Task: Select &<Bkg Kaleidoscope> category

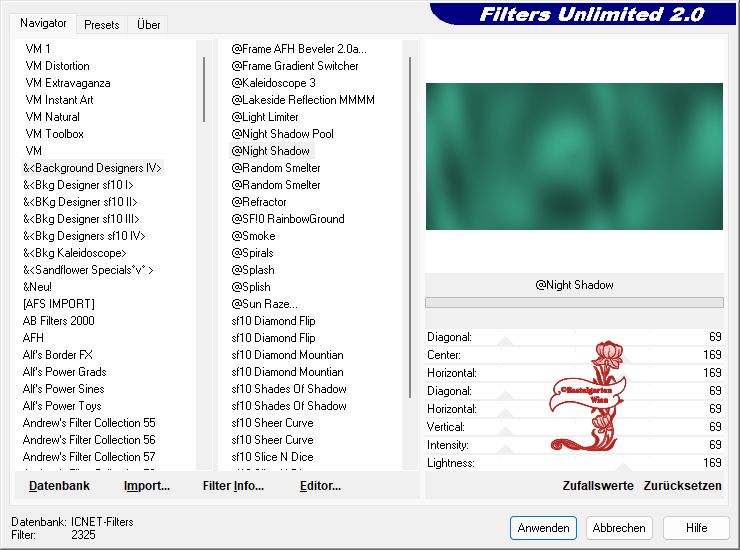Action: pos(75,253)
